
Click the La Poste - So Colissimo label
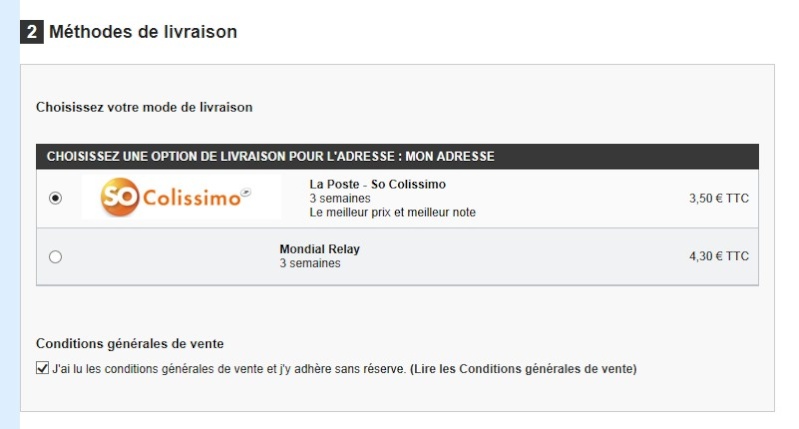[378, 184]
